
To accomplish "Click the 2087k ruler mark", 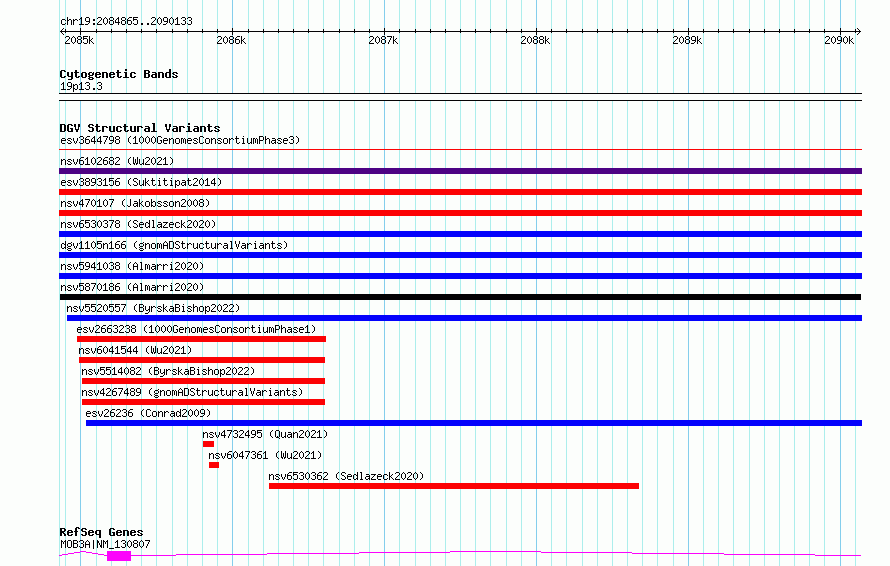I will [x=383, y=40].
